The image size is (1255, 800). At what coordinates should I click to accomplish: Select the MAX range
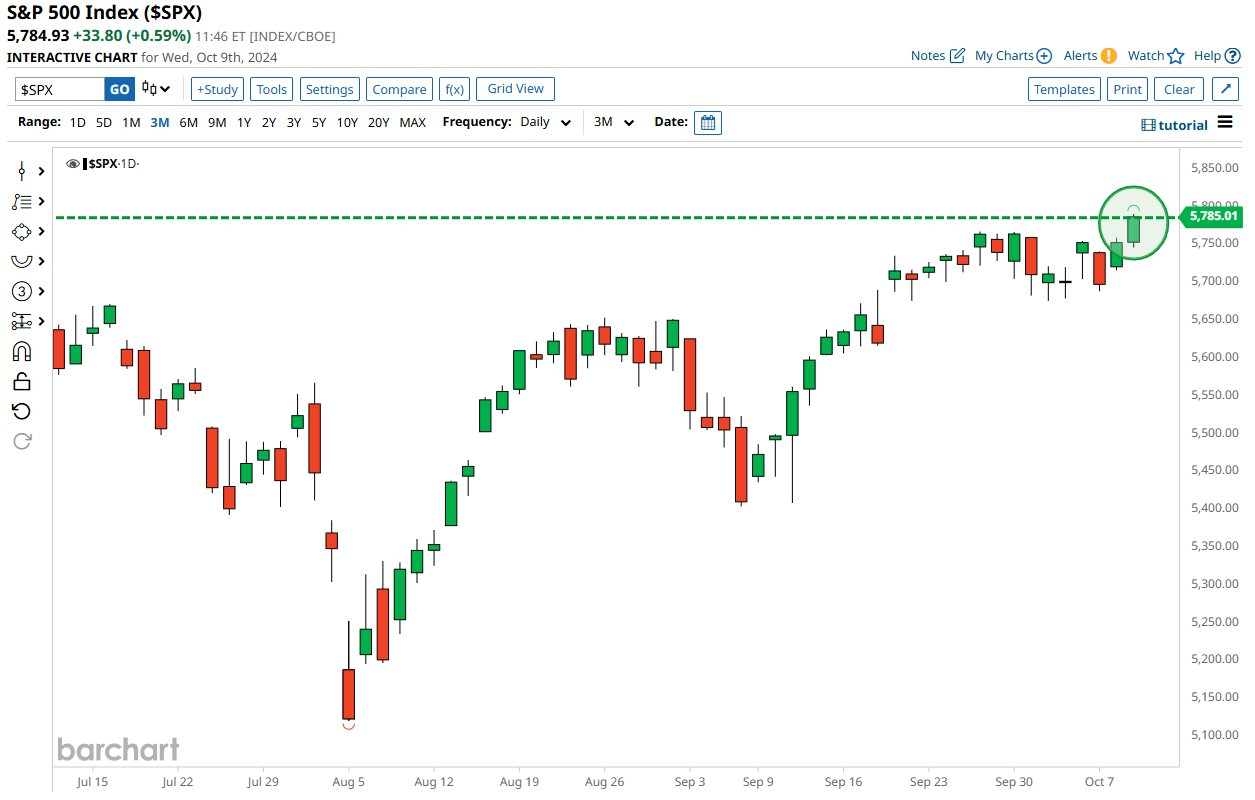[x=413, y=122]
